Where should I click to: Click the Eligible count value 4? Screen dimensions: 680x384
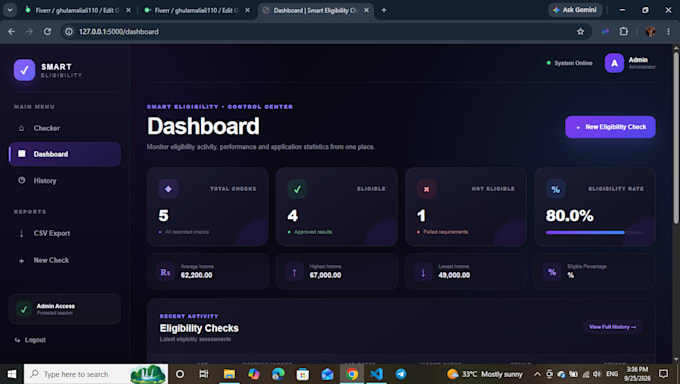tap(293, 216)
